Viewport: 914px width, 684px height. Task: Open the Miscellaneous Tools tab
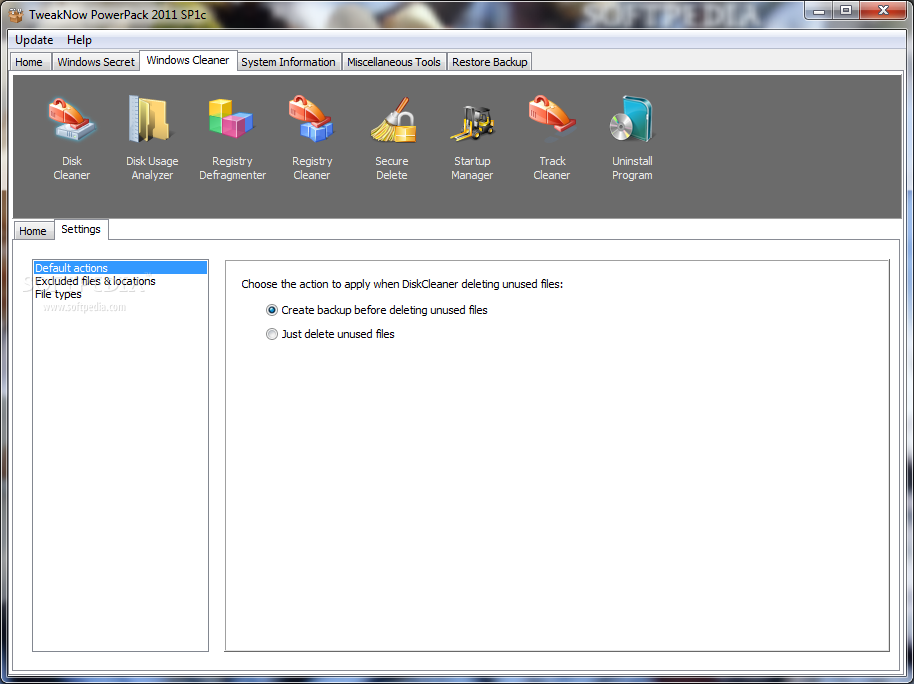tap(394, 62)
